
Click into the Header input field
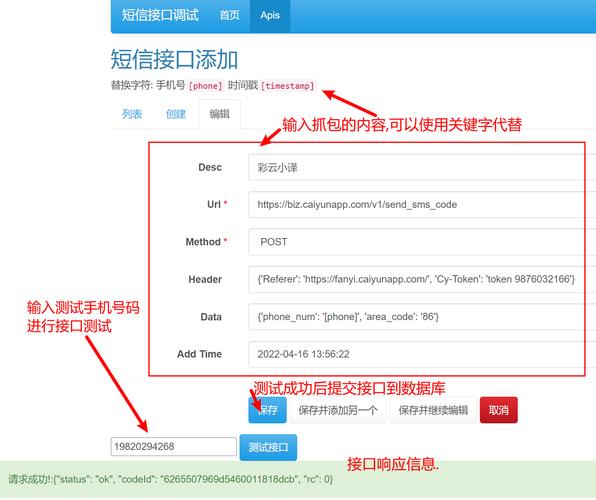click(x=422, y=279)
